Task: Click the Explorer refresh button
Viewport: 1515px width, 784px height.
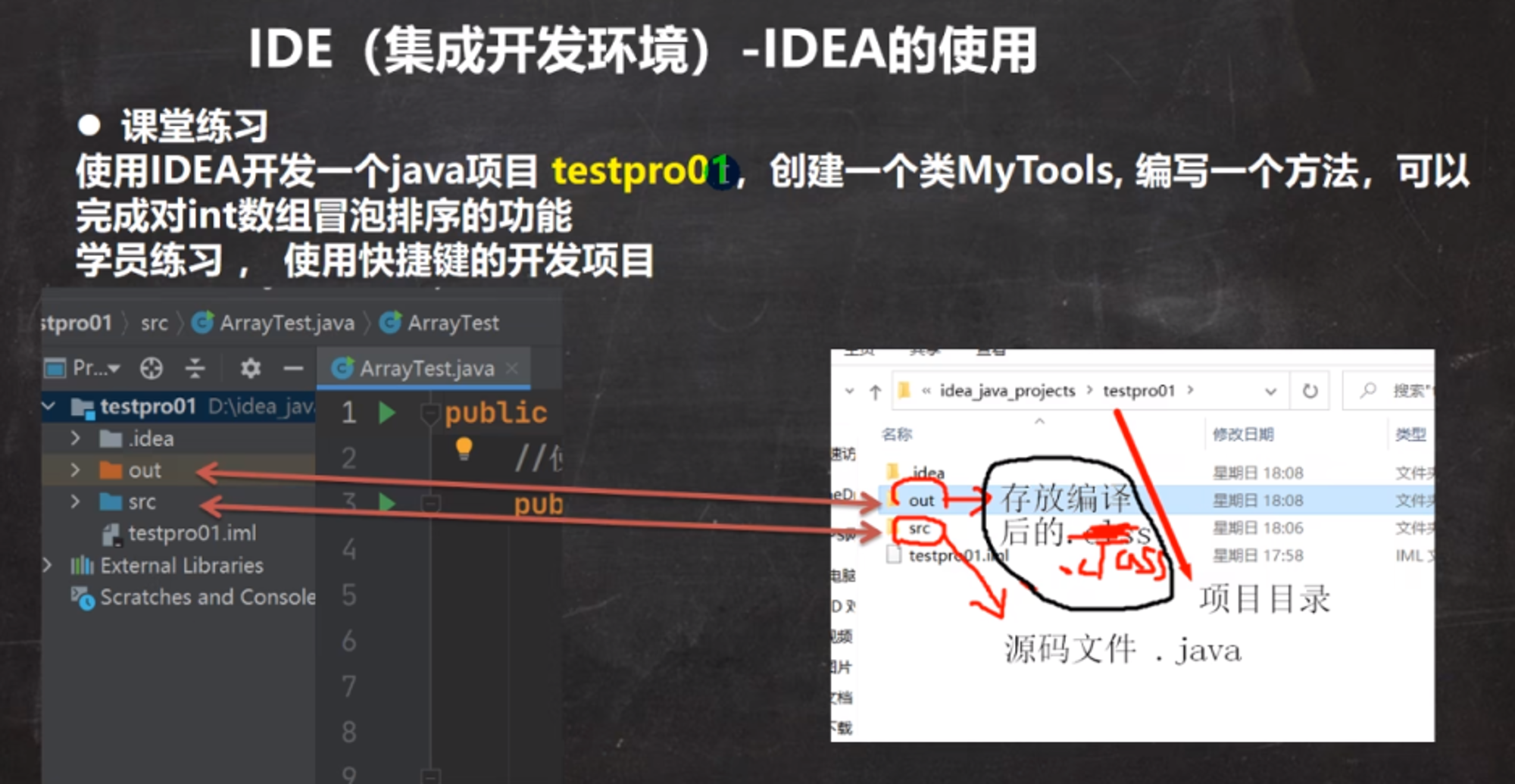Action: tap(1310, 391)
